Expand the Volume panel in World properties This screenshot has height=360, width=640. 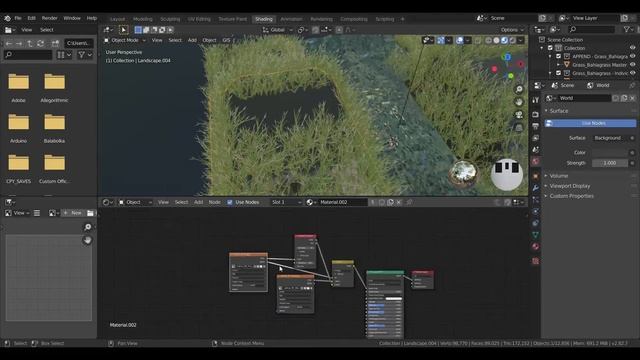point(559,176)
